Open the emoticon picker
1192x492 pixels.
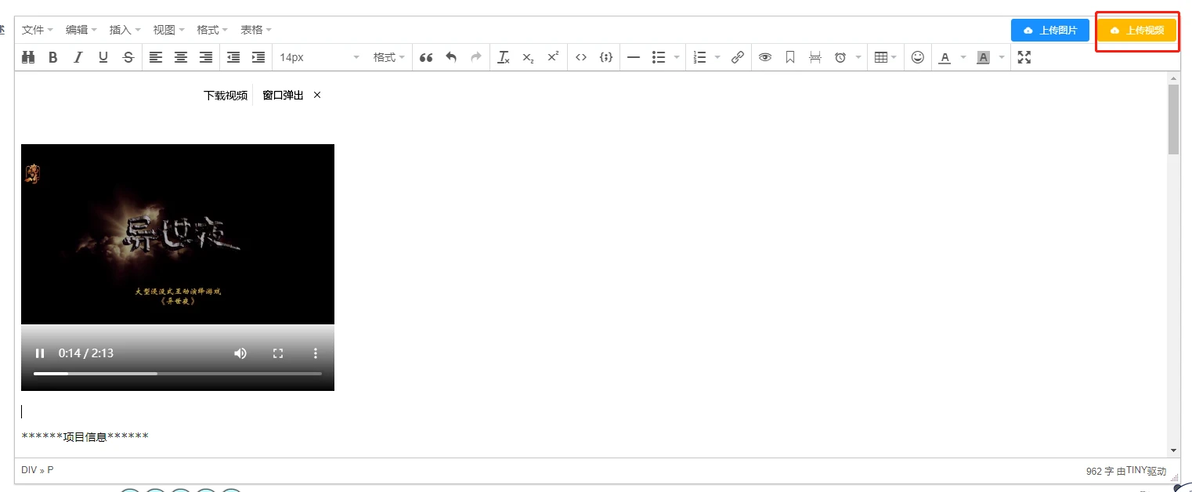918,57
